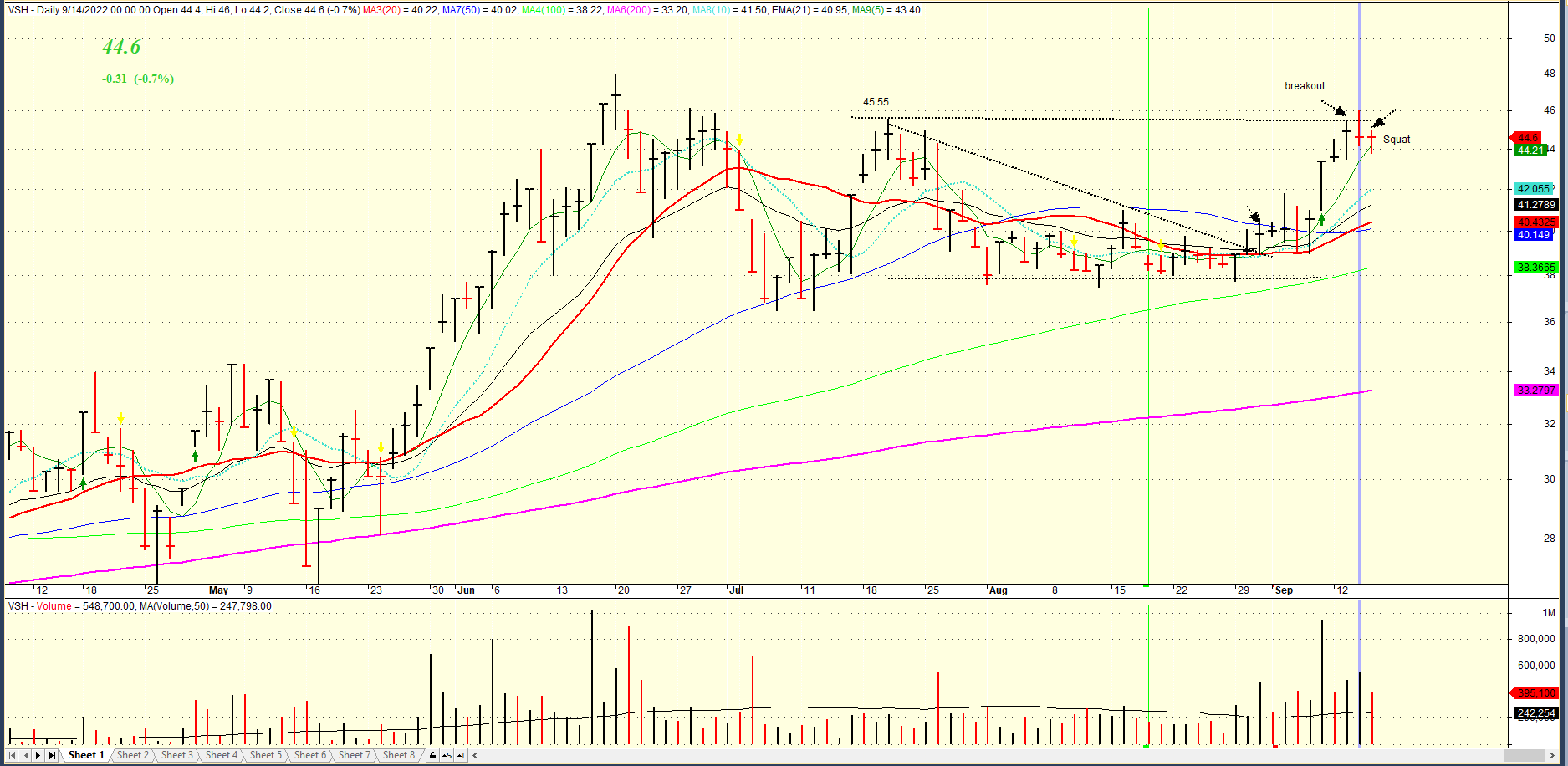
Task: Click the magenta 33.2797 MA value label
Action: point(1535,391)
